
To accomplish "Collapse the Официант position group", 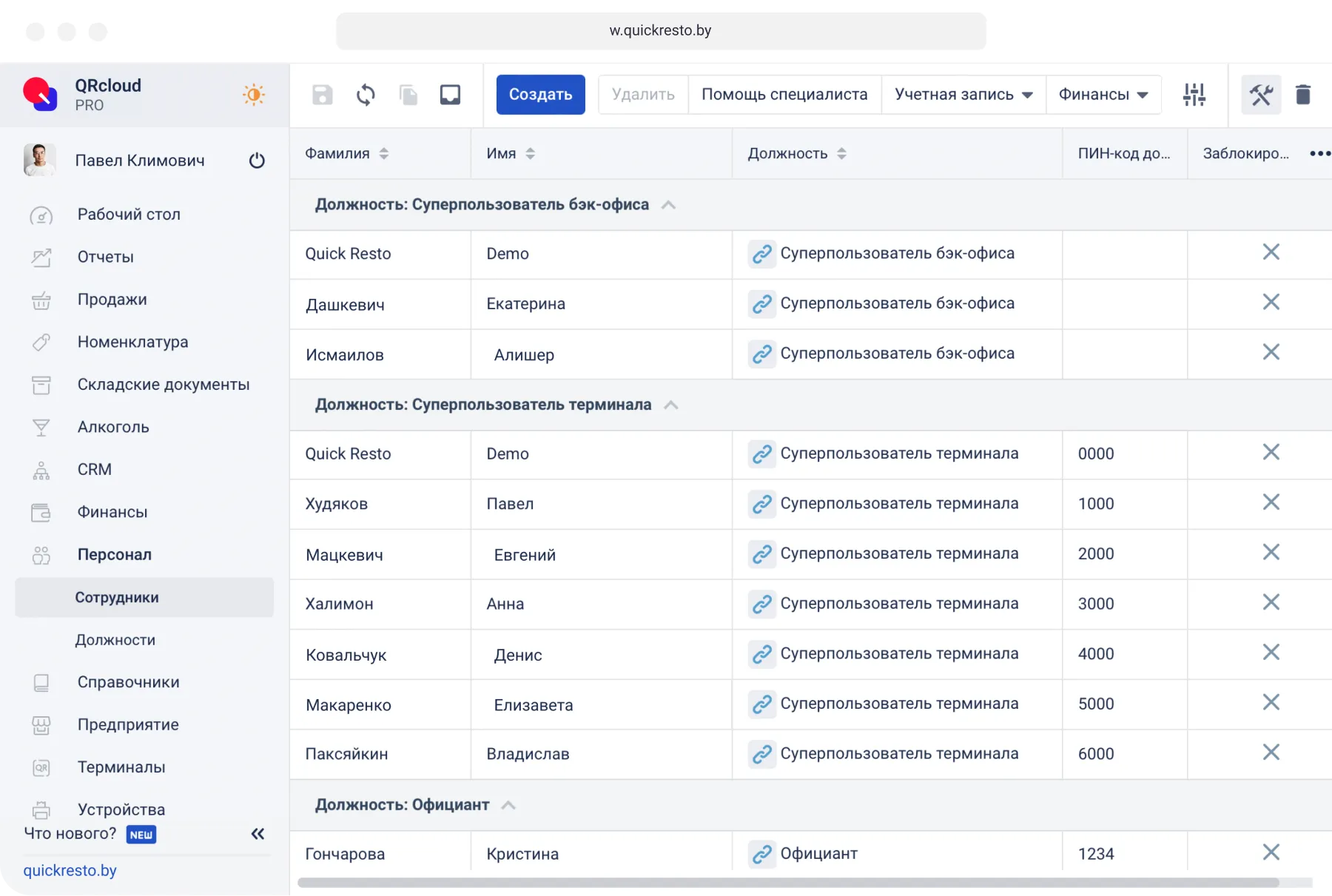I will tap(508, 805).
